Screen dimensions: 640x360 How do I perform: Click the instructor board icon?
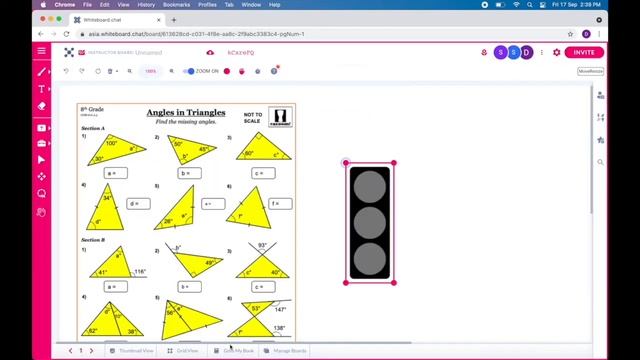click(82, 53)
